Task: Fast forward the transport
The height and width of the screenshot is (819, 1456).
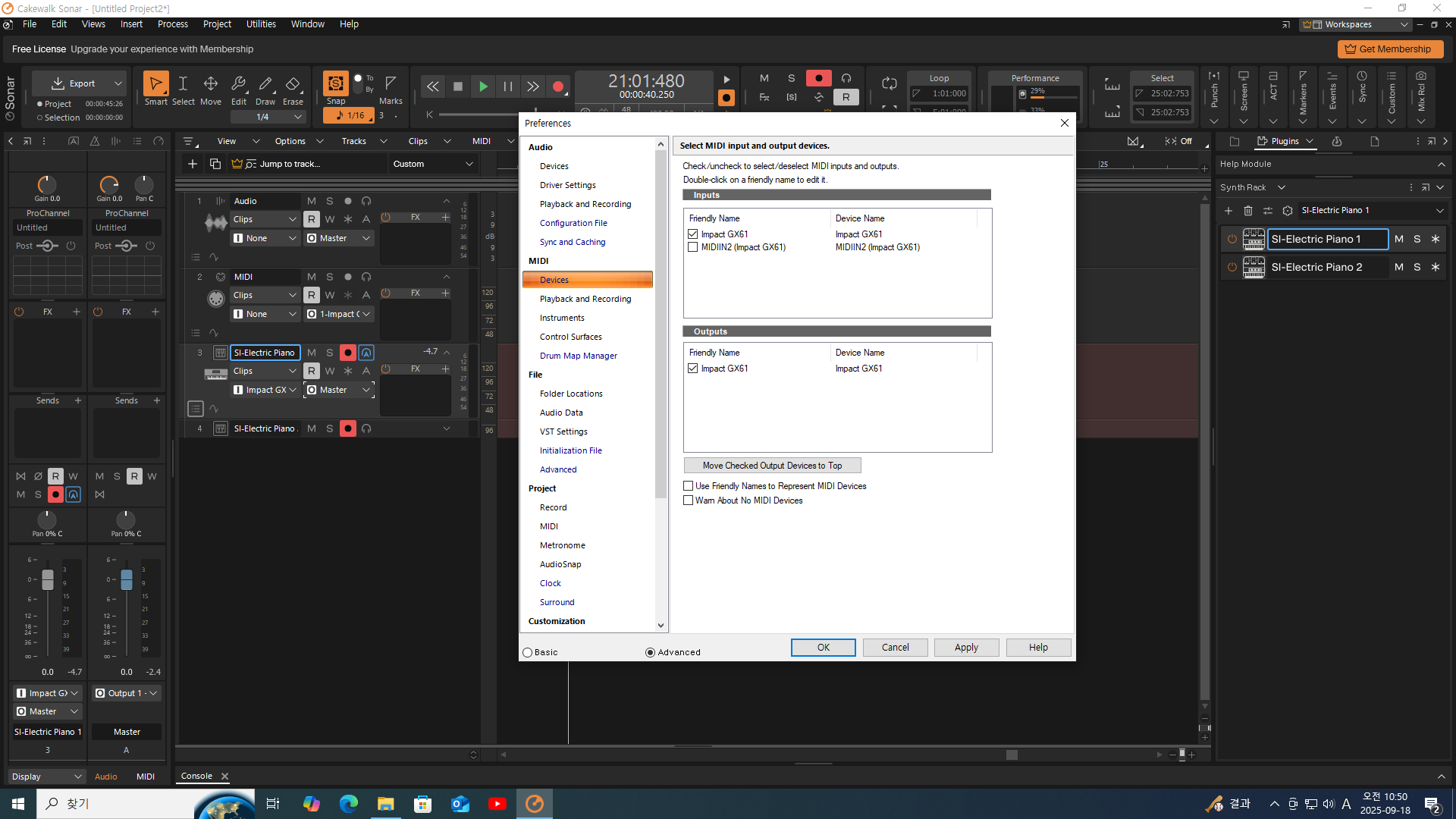Action: (x=533, y=86)
